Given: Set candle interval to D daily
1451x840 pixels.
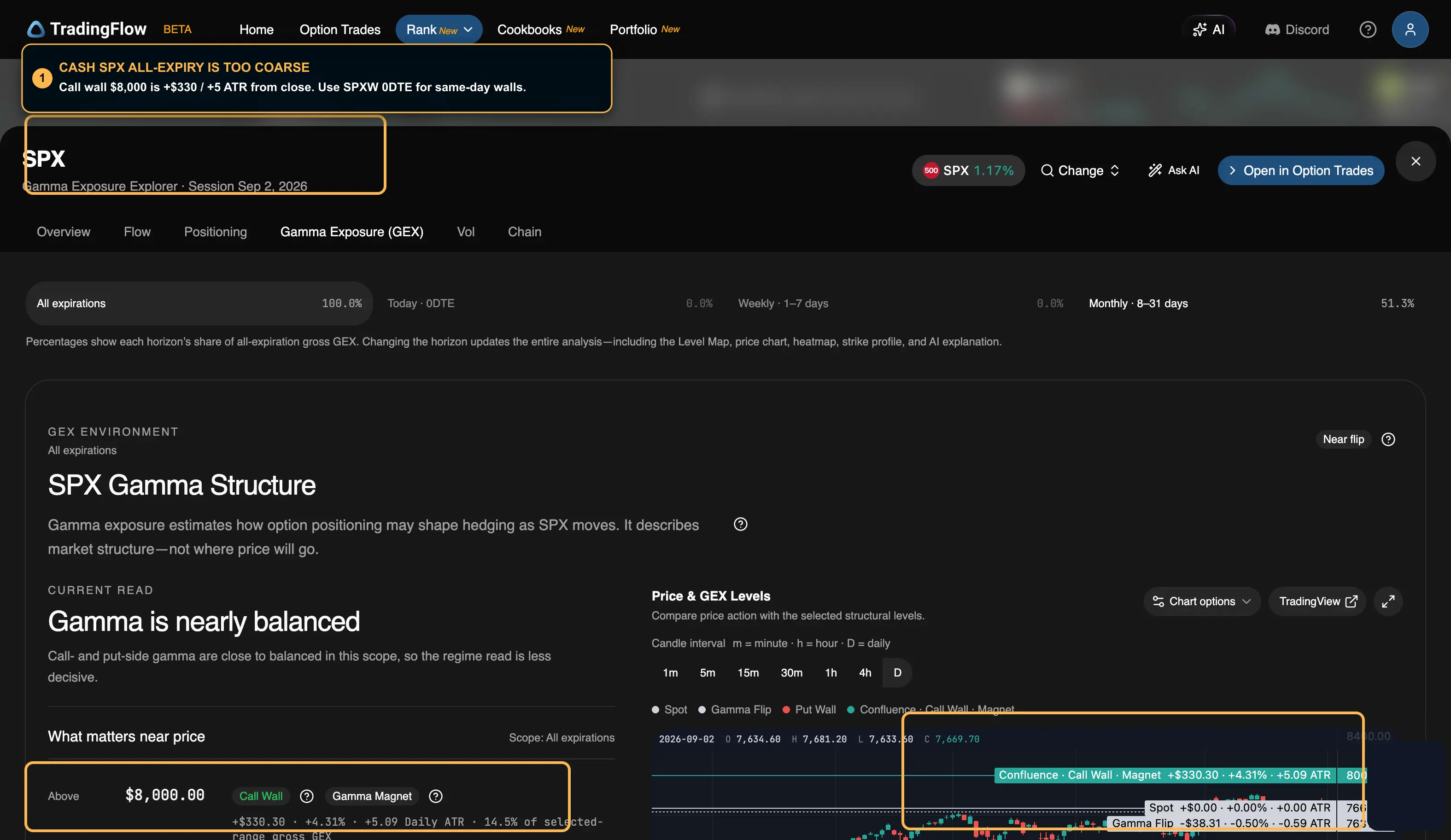Looking at the screenshot, I should pyautogui.click(x=897, y=672).
